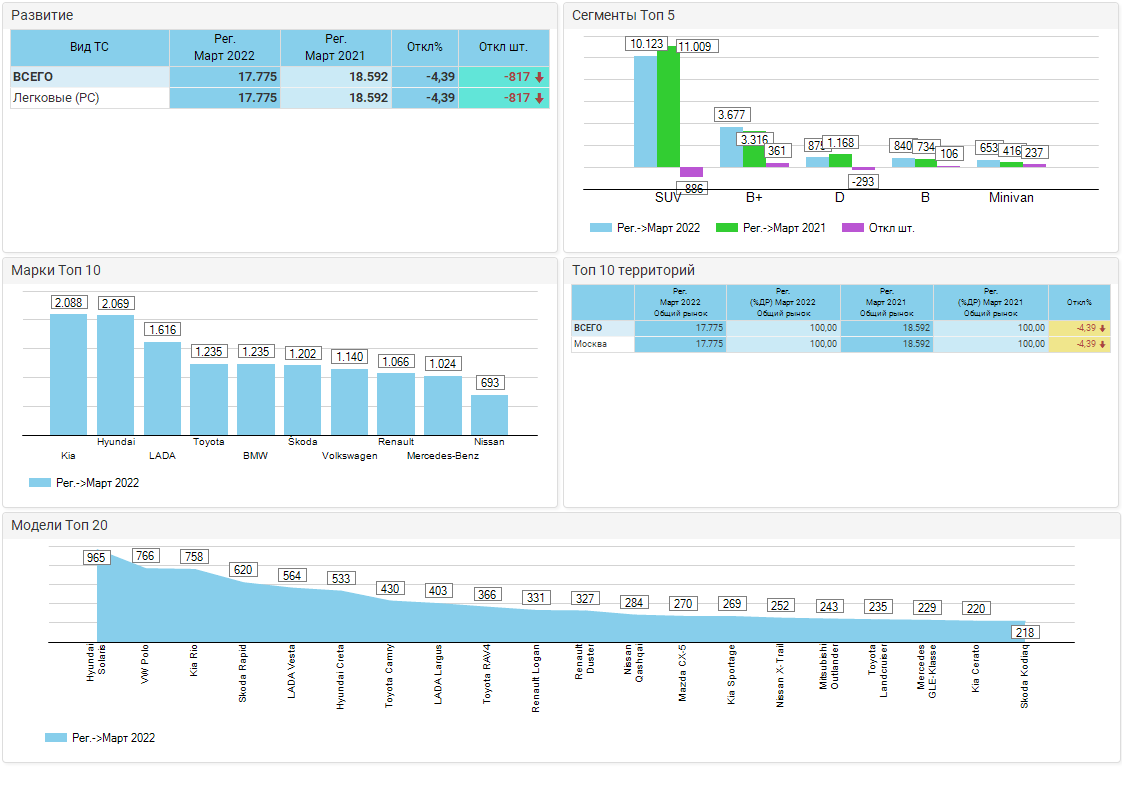Sort by the Вид ТС column header
The height and width of the screenshot is (793, 1122).
pyautogui.click(x=90, y=47)
